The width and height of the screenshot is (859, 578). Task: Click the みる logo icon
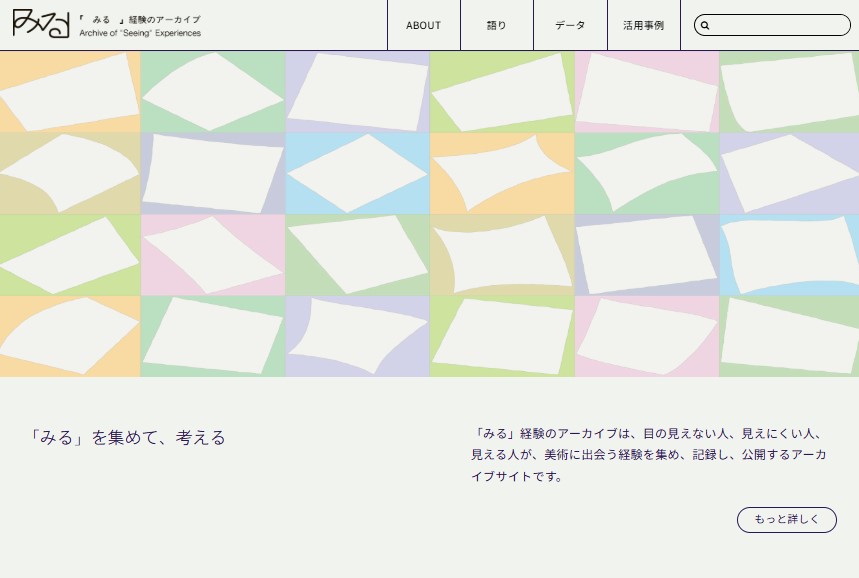pos(41,24)
